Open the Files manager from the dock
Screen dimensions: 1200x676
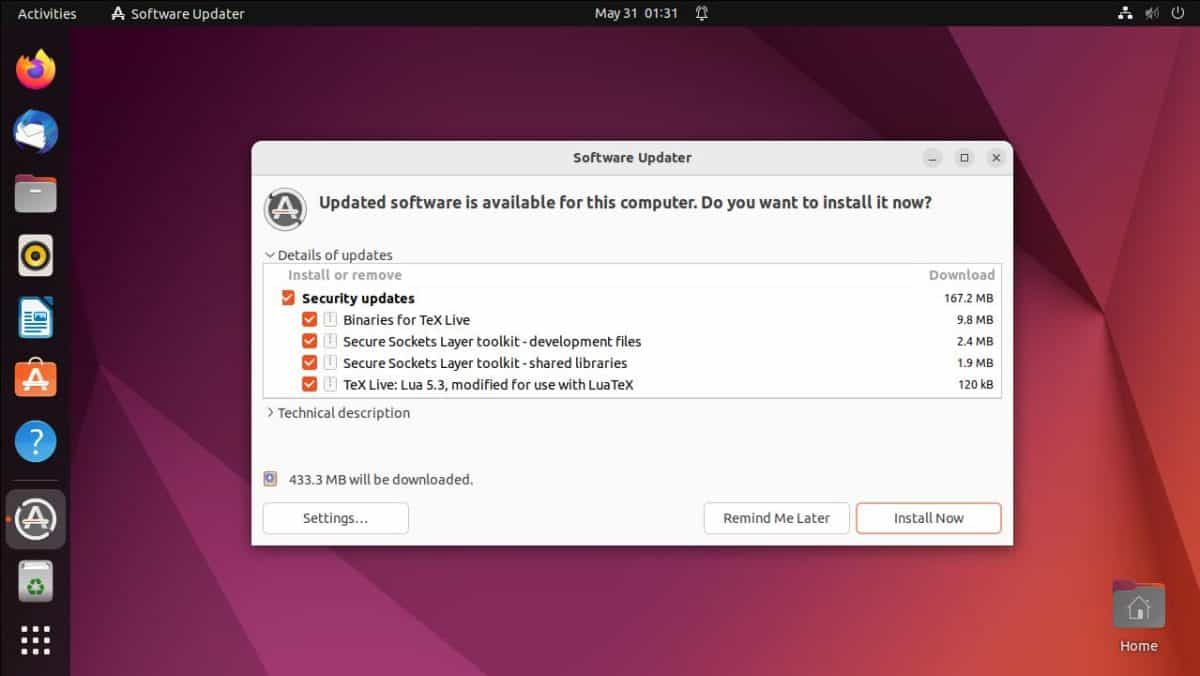[x=35, y=193]
